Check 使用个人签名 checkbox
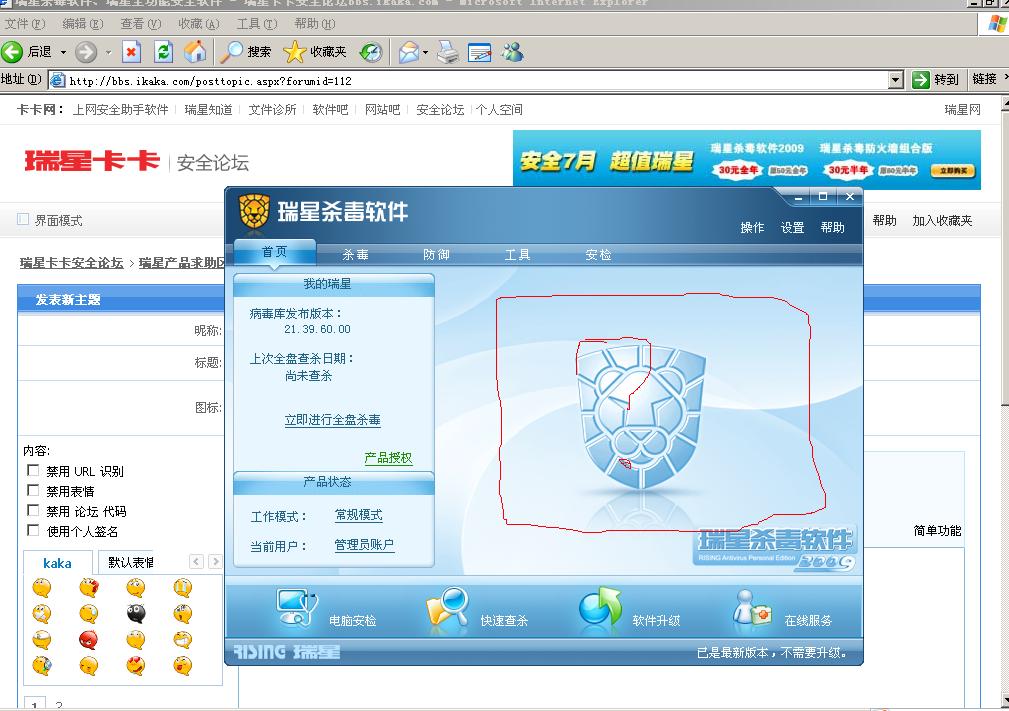 (x=33, y=530)
